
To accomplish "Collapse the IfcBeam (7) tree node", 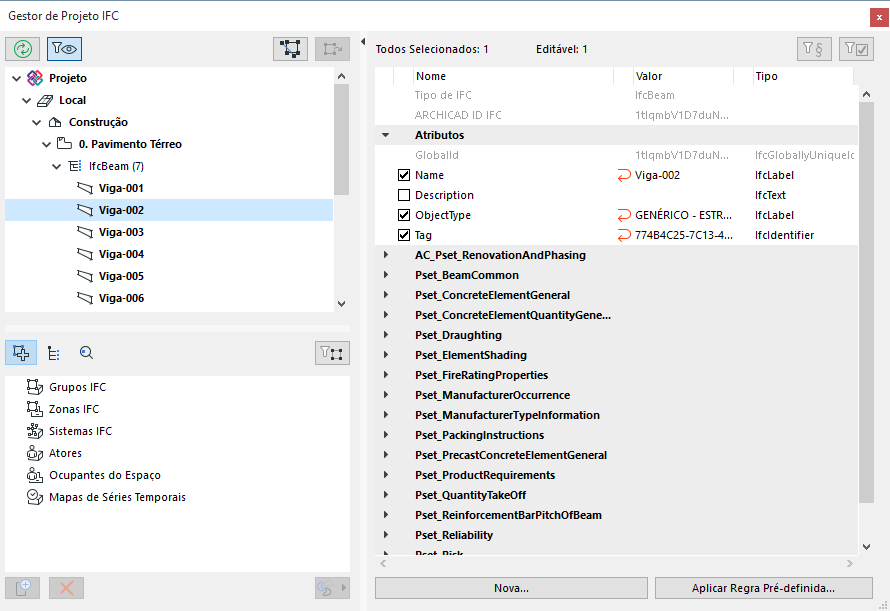I will [57, 166].
